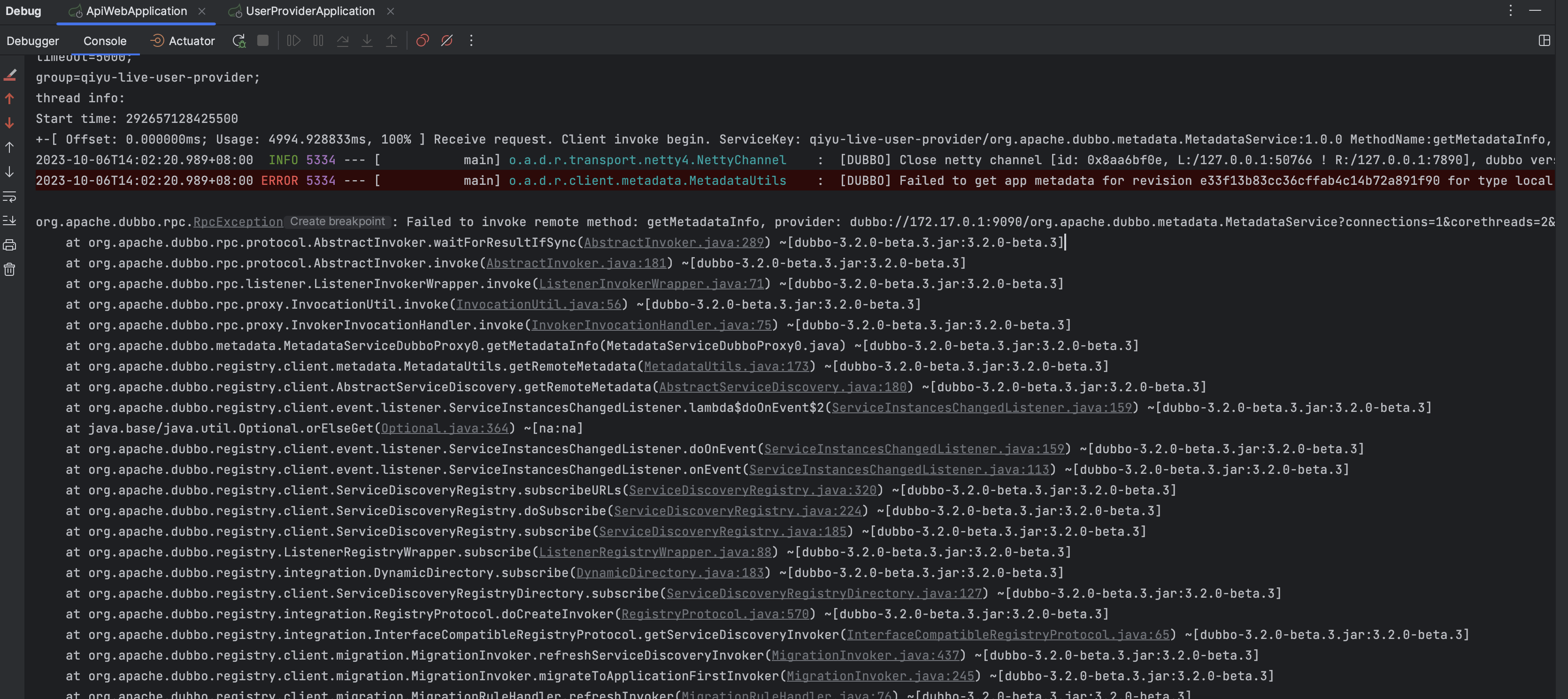Select the Console tab
Image resolution: width=1568 pixels, height=699 pixels.
click(x=105, y=41)
